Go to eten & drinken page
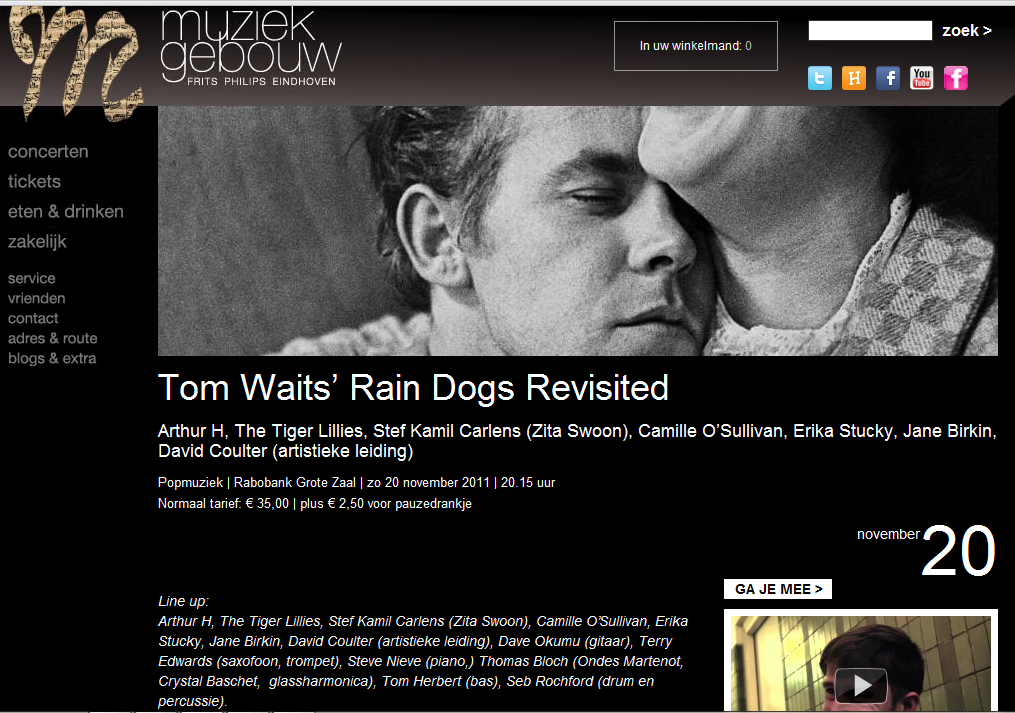The image size is (1015, 713). coord(65,212)
